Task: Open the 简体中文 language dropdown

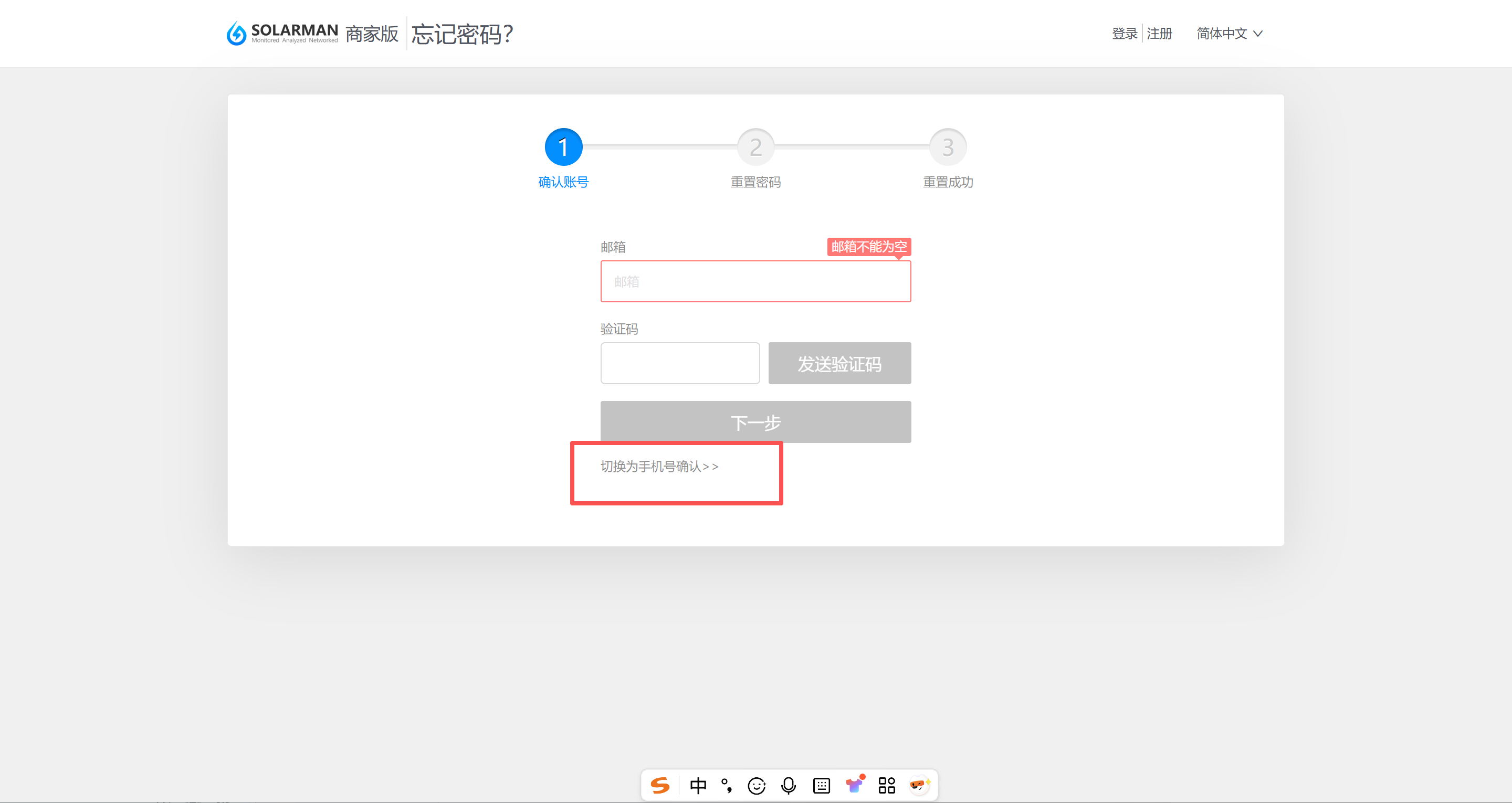Action: pyautogui.click(x=1222, y=34)
